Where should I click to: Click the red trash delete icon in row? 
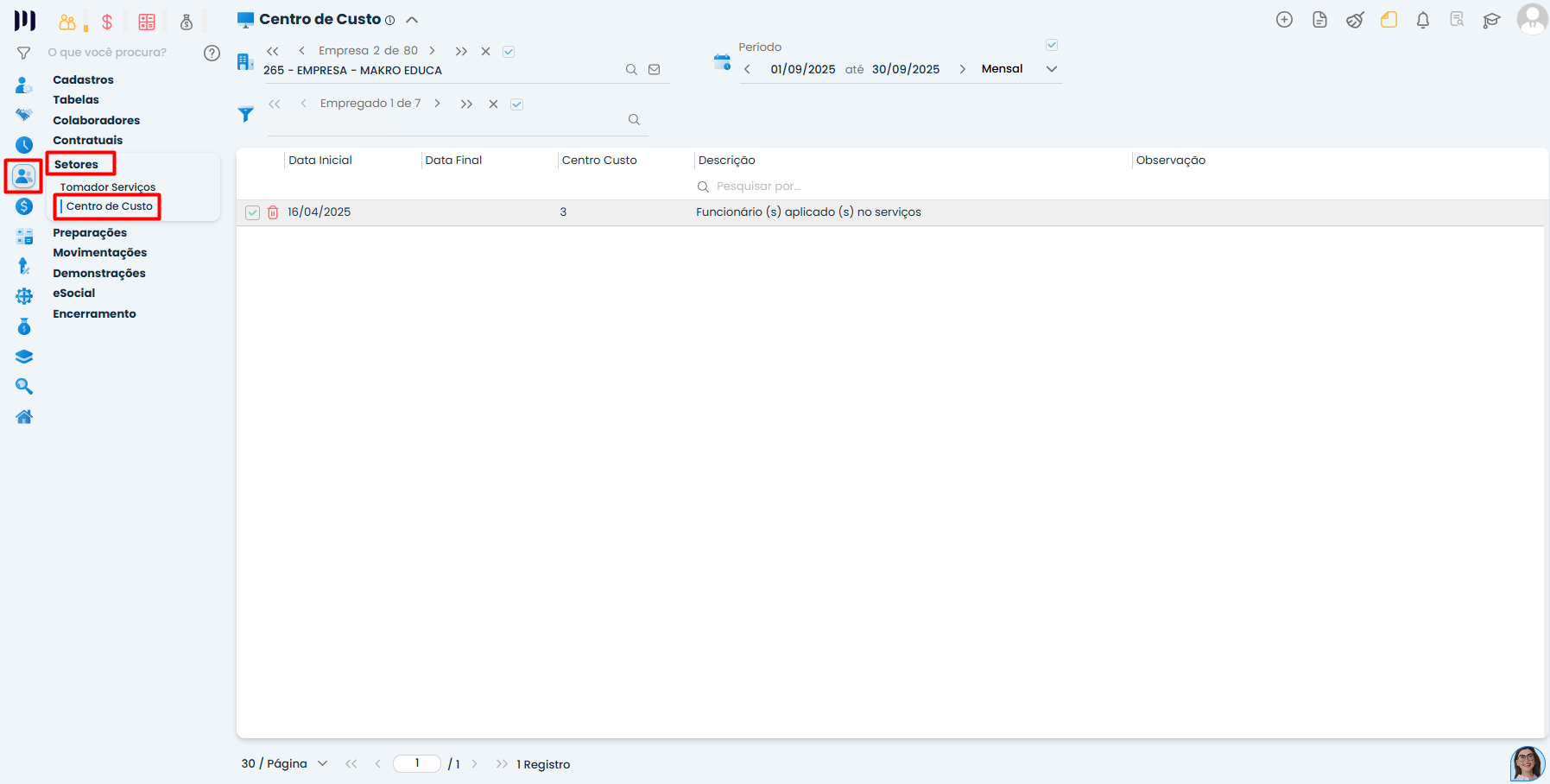[273, 212]
